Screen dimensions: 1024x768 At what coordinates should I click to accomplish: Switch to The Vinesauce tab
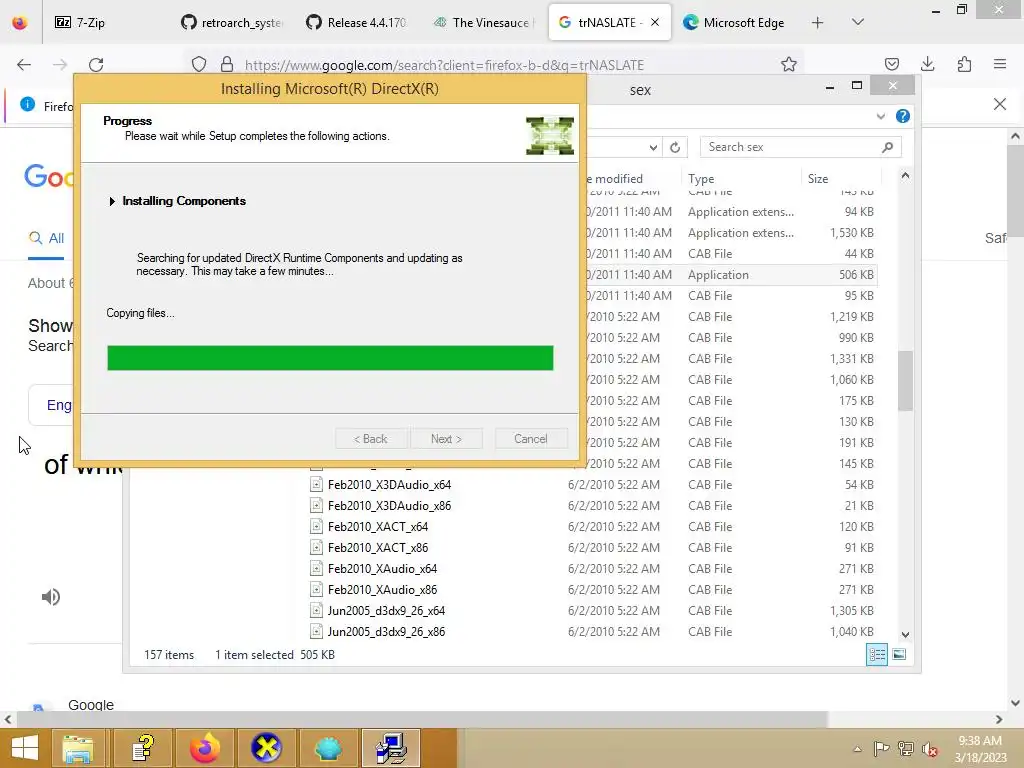tap(483, 23)
